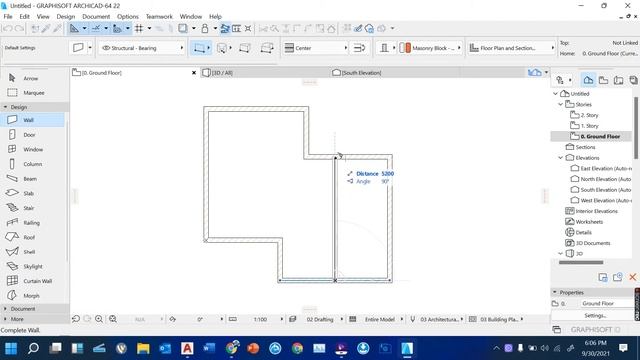Select Worksheets in Navigator
This screenshot has height=360, width=640.
click(589, 222)
